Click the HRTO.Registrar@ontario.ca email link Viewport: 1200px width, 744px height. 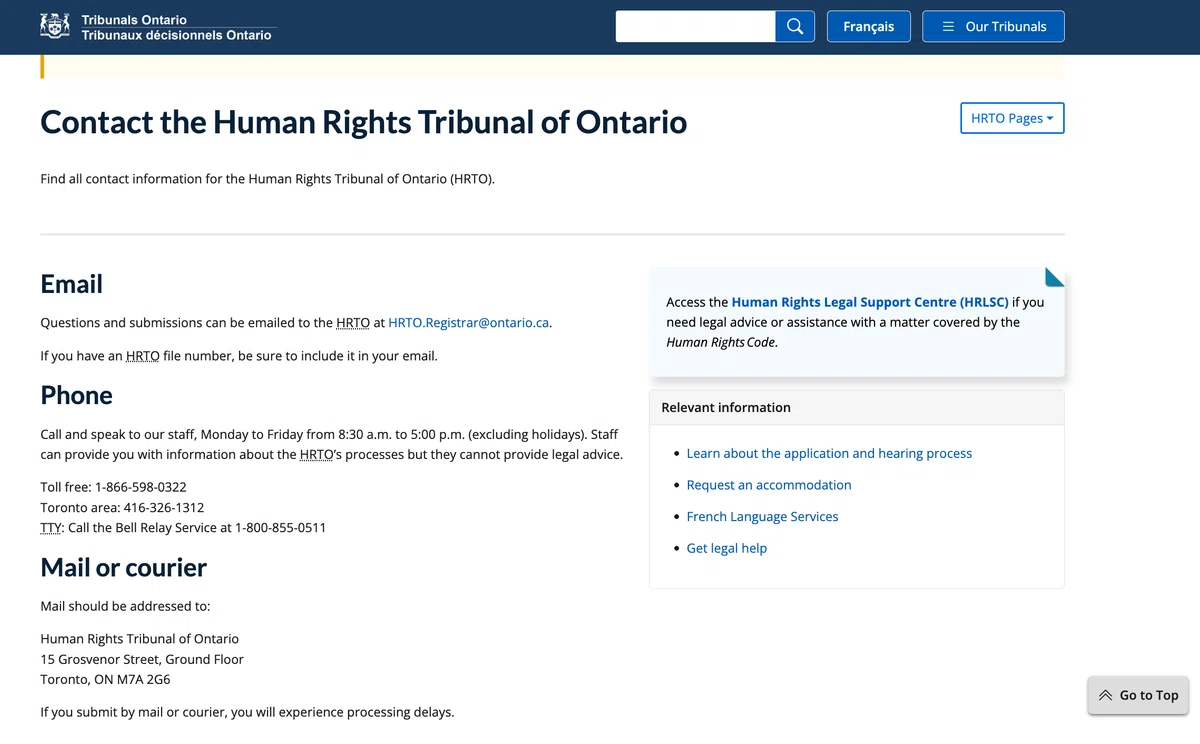[x=469, y=323]
